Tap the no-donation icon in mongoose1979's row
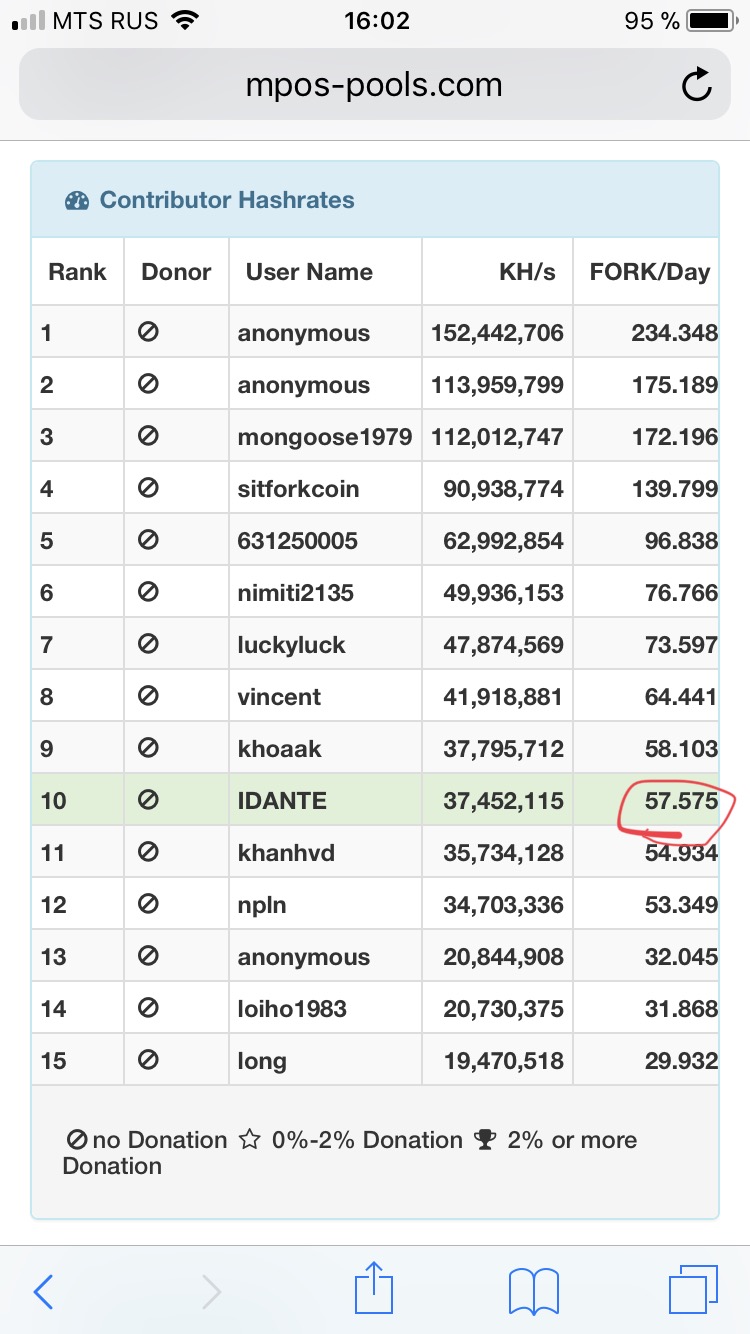This screenshot has width=750, height=1334. point(148,436)
